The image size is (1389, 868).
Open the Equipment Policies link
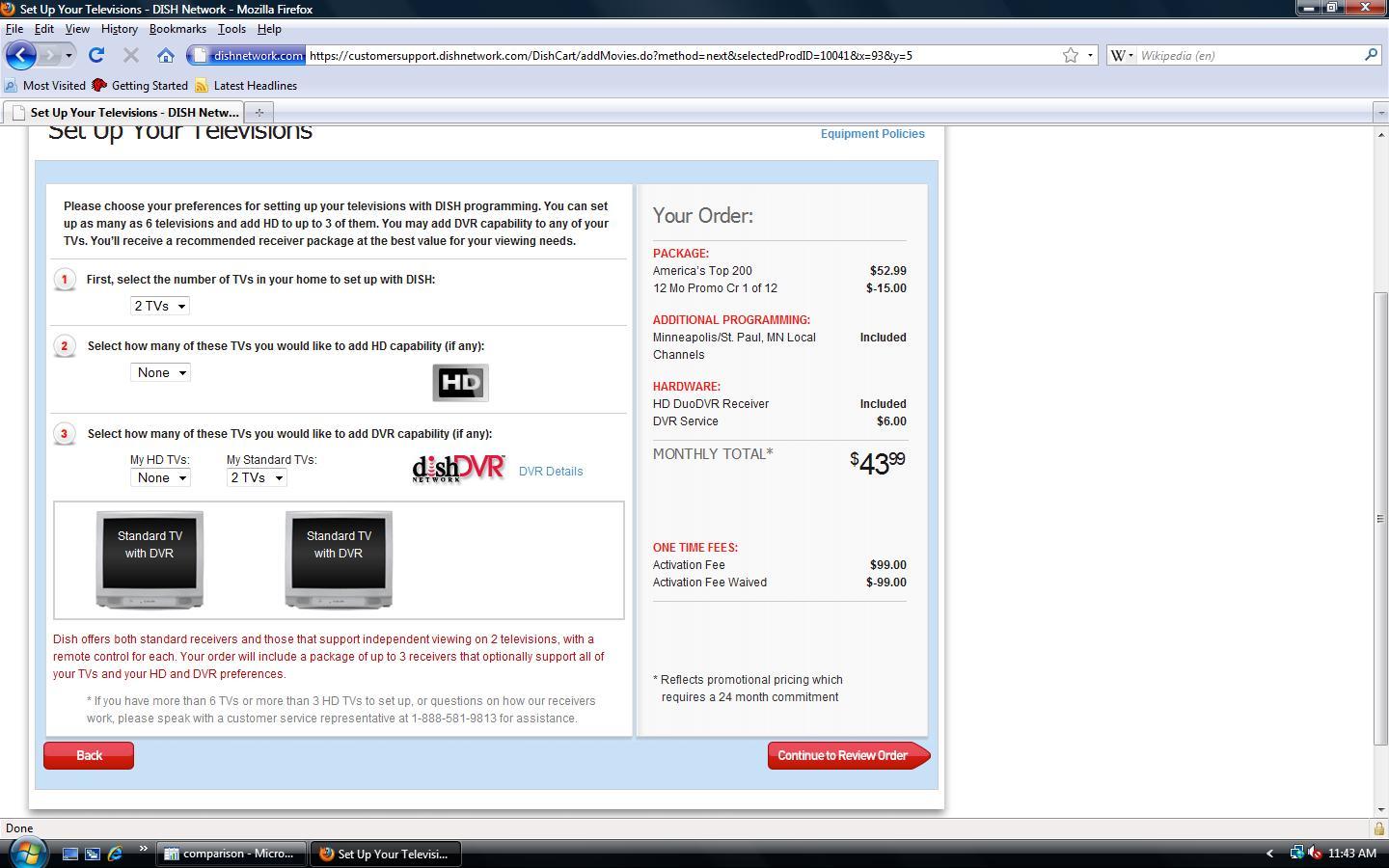(872, 134)
